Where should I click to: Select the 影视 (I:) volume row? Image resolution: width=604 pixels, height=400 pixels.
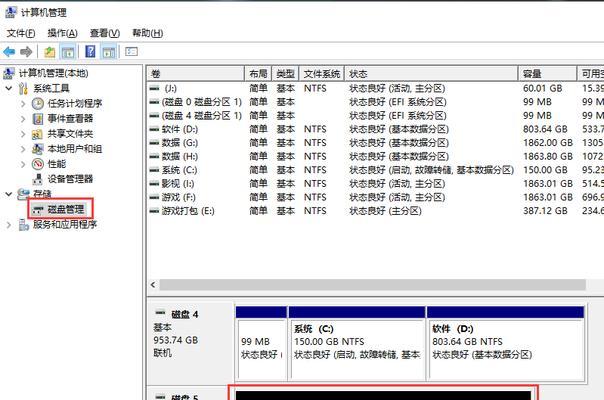pyautogui.click(x=376, y=184)
